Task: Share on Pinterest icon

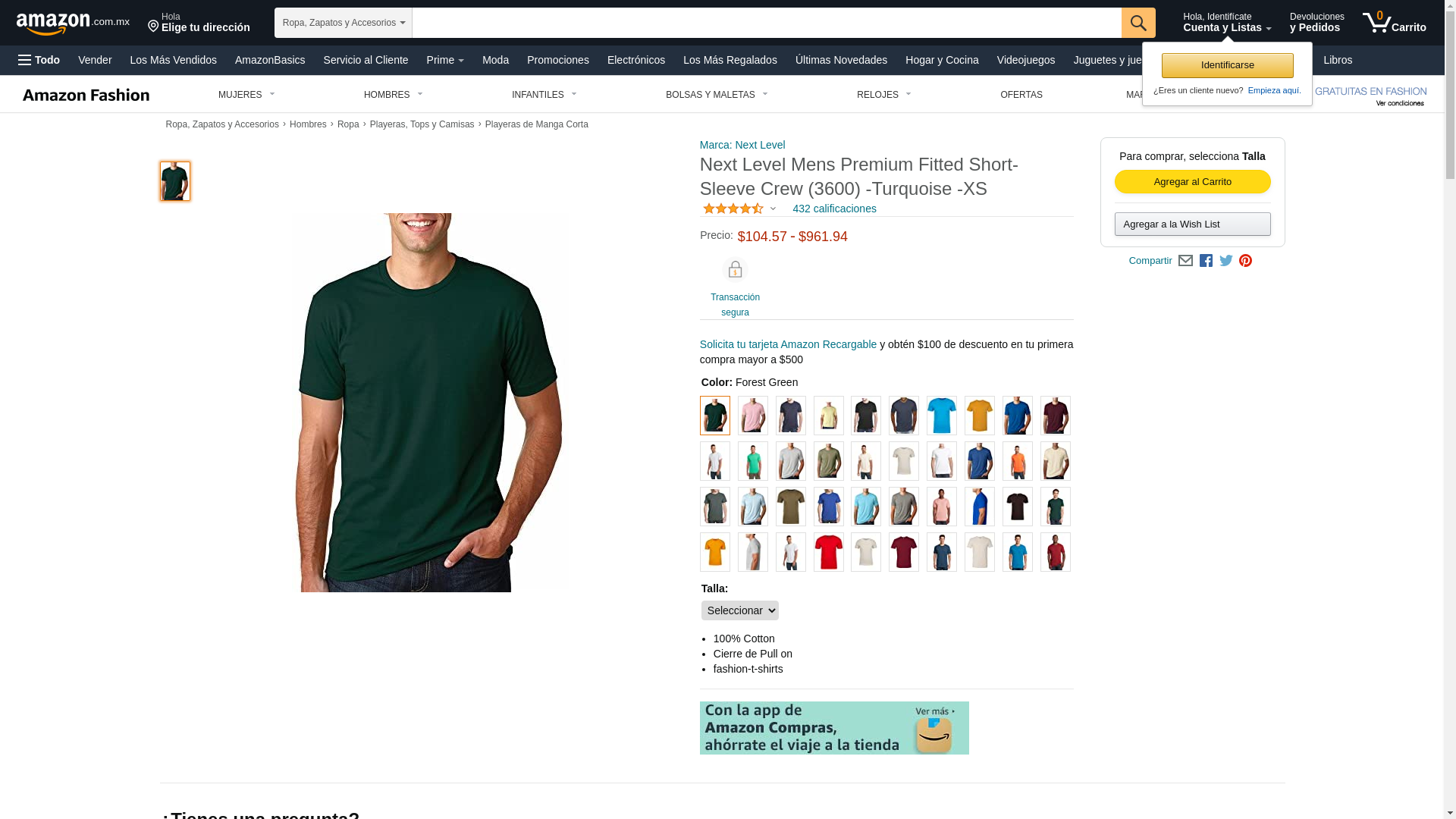Action: tap(1245, 261)
